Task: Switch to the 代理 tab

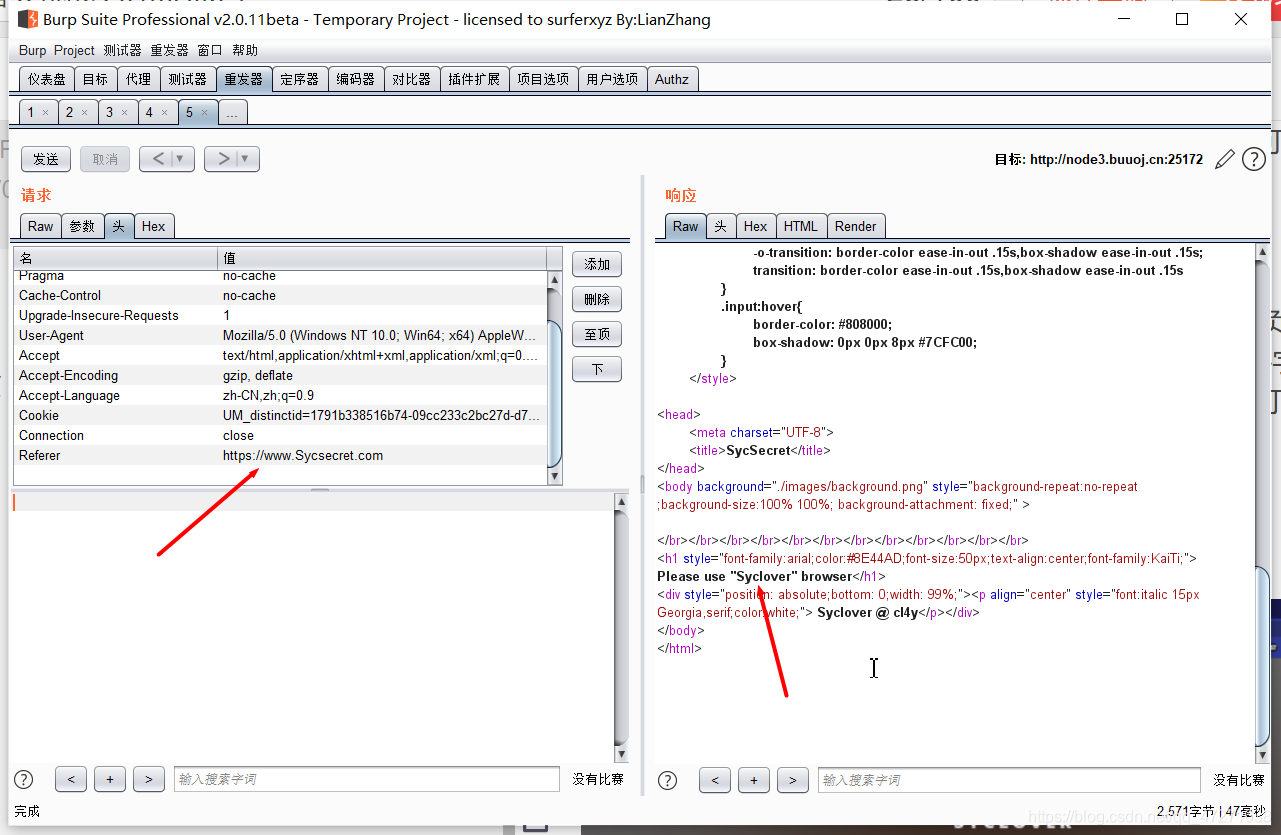Action: (138, 79)
